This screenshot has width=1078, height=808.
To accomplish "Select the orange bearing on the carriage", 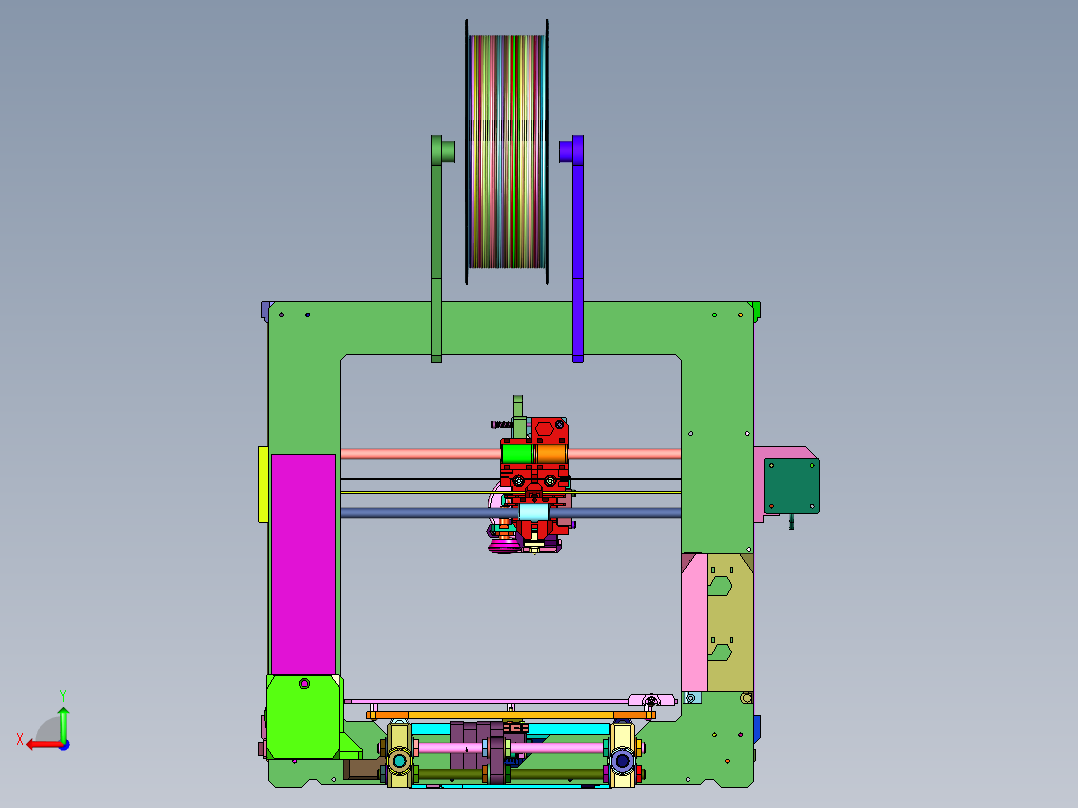I will pyautogui.click(x=551, y=453).
